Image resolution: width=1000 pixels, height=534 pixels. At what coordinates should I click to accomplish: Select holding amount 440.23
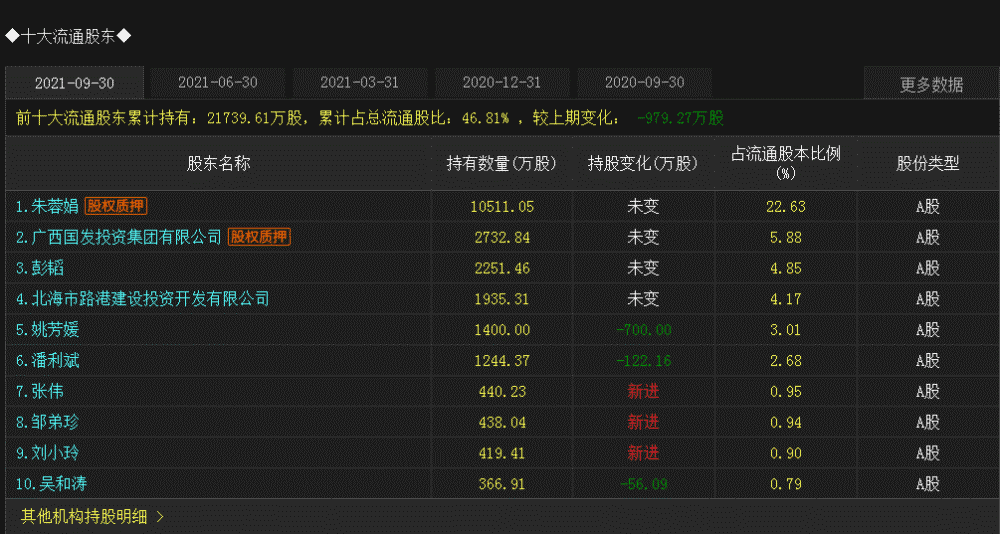[502, 391]
